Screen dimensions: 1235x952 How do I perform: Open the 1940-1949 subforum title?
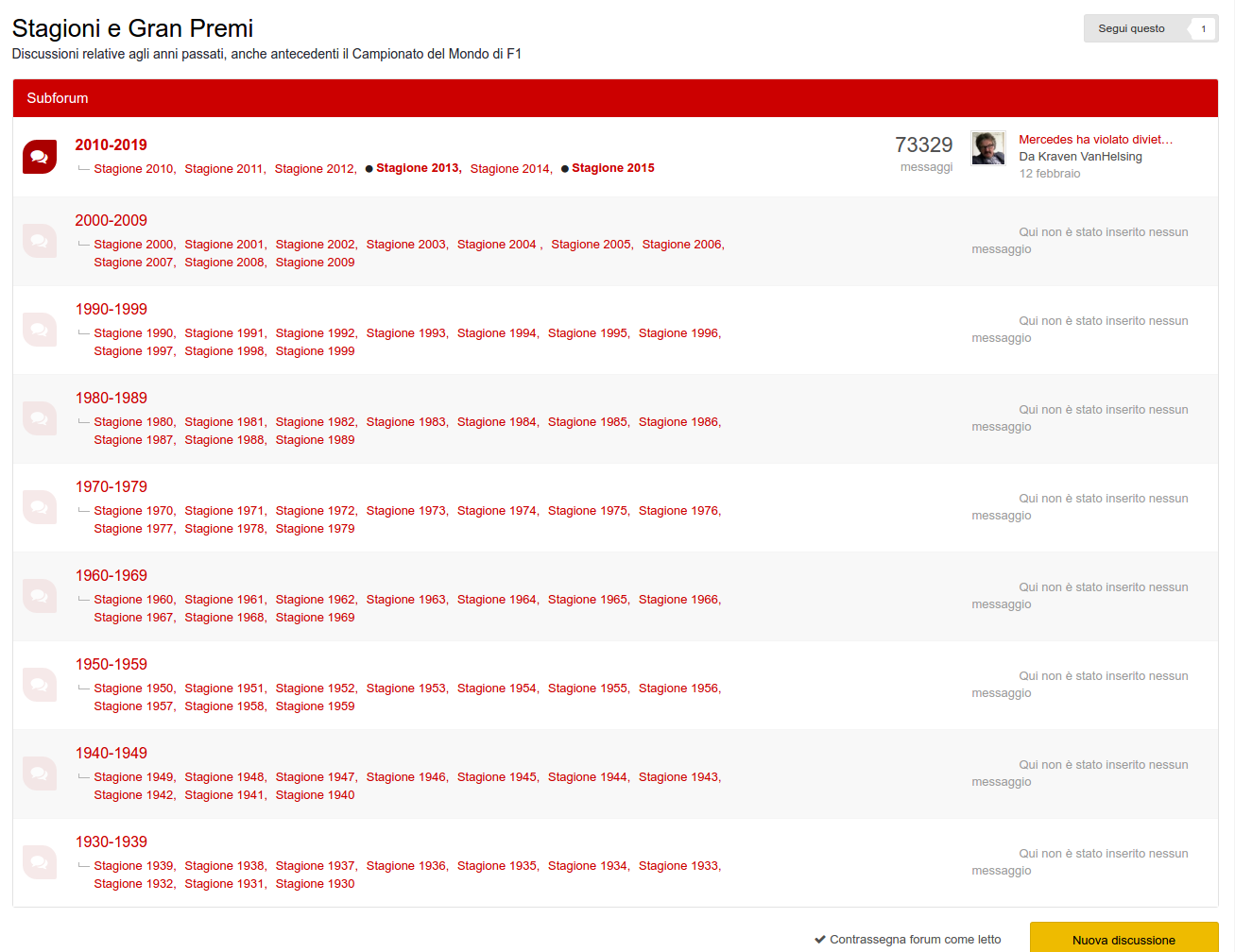pyautogui.click(x=111, y=753)
